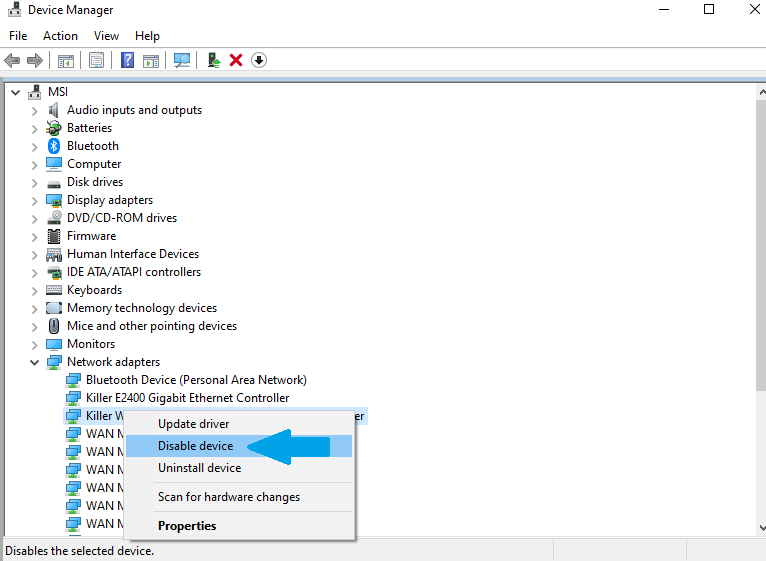The width and height of the screenshot is (766, 561).
Task: Click the Disk drives icon
Action: (x=54, y=184)
